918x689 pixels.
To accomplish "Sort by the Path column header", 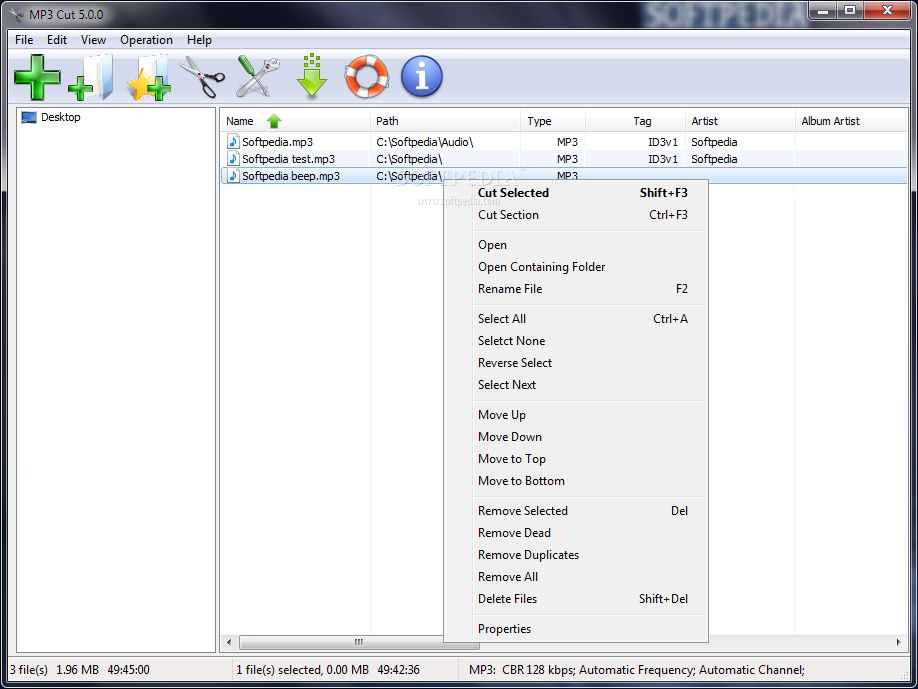I will tap(445, 121).
